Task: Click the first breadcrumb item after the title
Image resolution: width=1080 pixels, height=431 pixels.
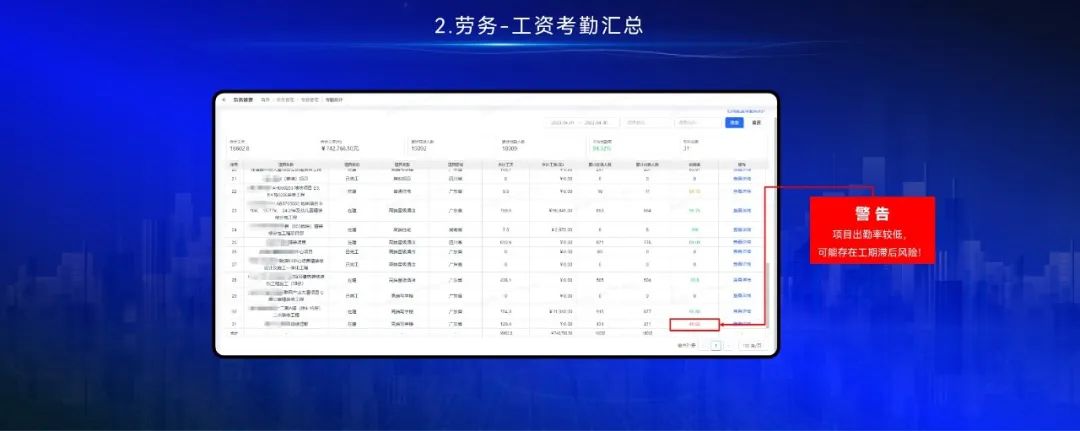Action: (265, 100)
